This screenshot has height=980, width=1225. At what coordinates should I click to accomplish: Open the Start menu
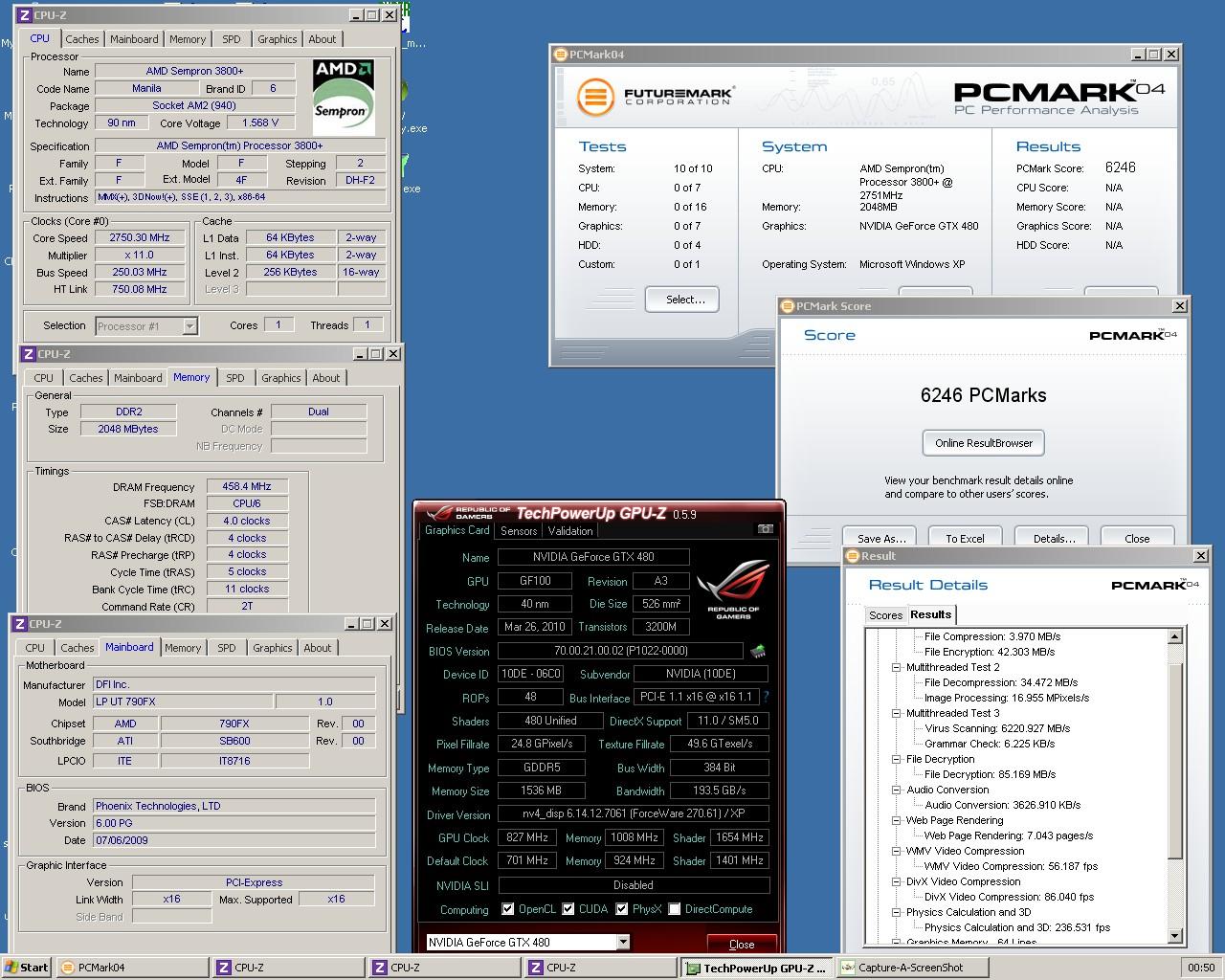pyautogui.click(x=26, y=968)
